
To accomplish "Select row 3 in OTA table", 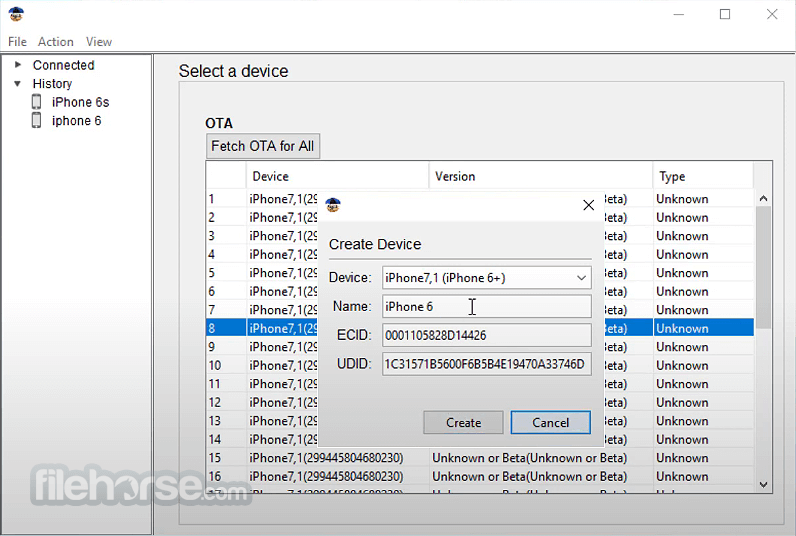I will (480, 236).
